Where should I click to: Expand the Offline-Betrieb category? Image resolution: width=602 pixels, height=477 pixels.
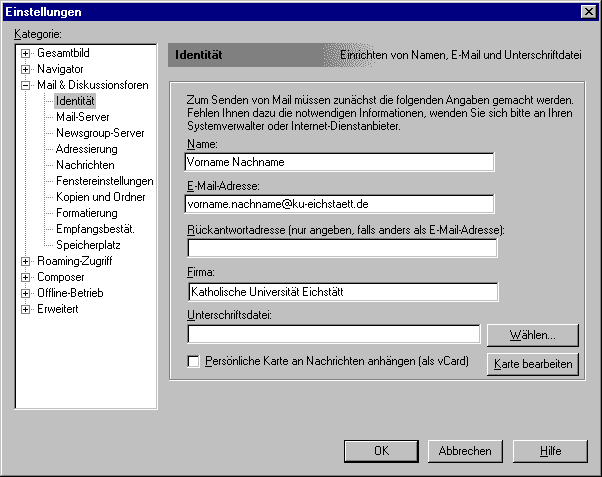point(26,293)
